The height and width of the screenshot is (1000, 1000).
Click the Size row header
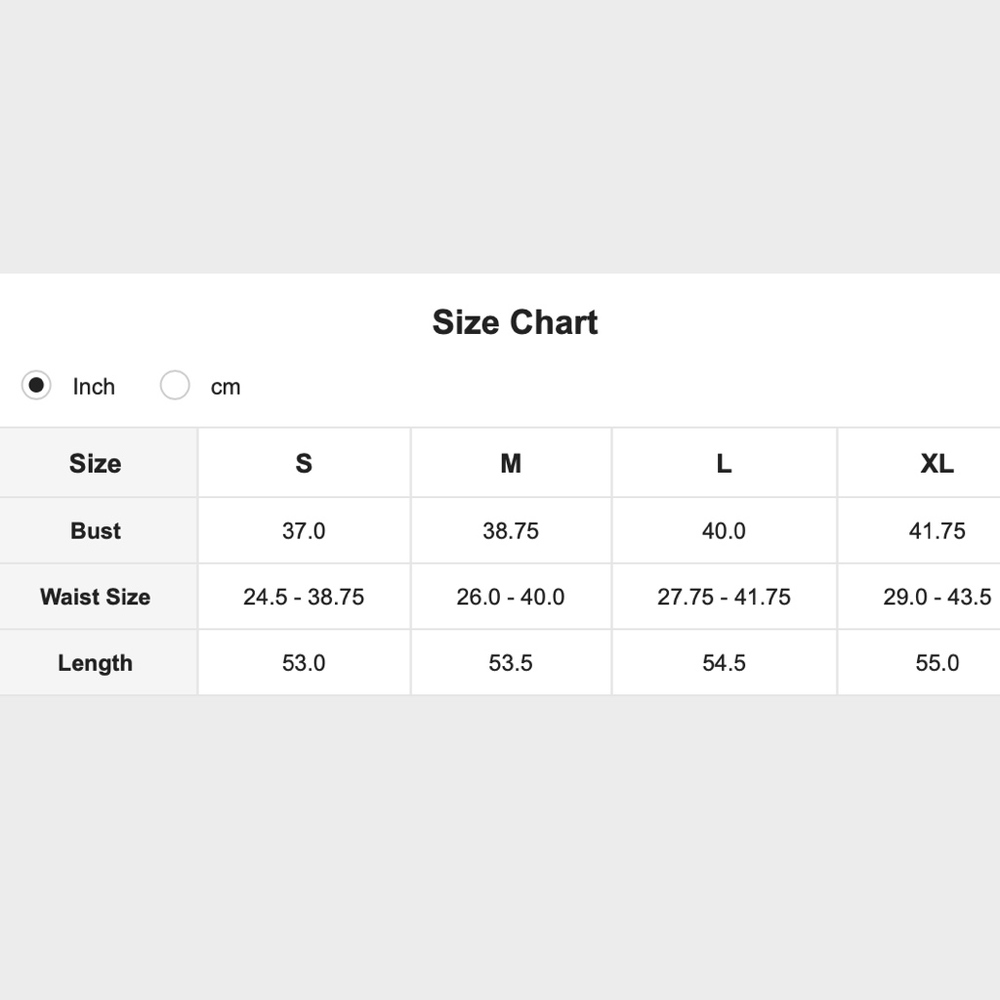point(95,463)
